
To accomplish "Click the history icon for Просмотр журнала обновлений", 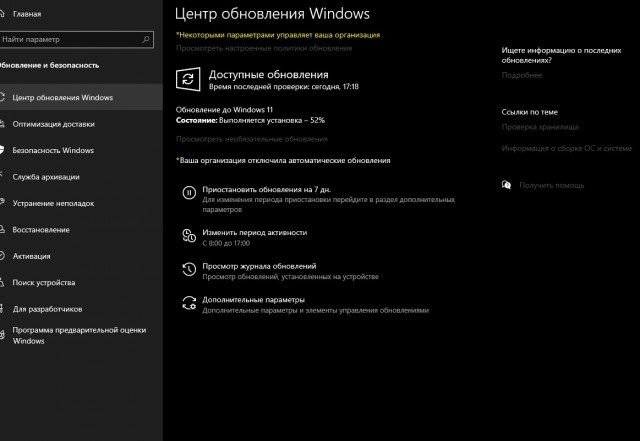I will 189,269.
